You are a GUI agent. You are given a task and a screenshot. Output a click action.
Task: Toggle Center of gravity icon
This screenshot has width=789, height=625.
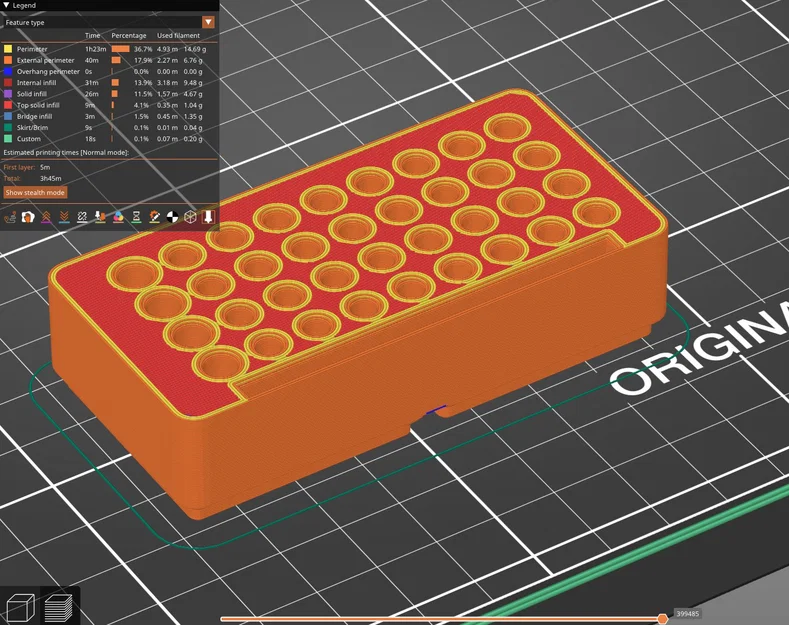pyautogui.click(x=172, y=217)
